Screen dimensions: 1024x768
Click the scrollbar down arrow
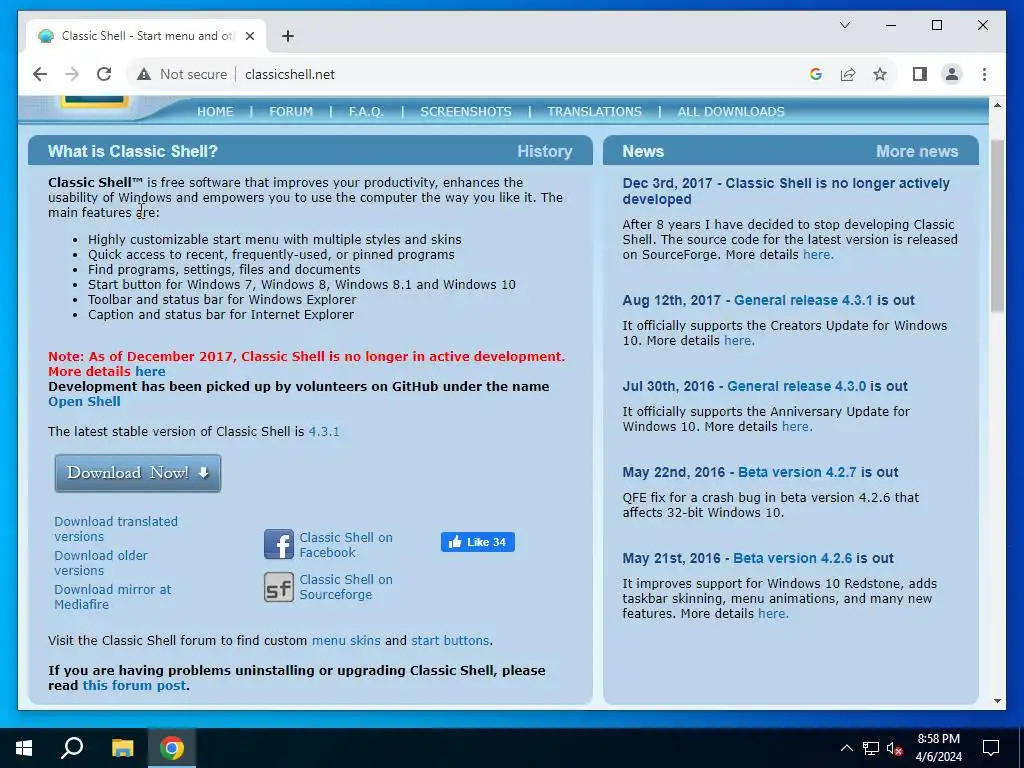coord(997,701)
